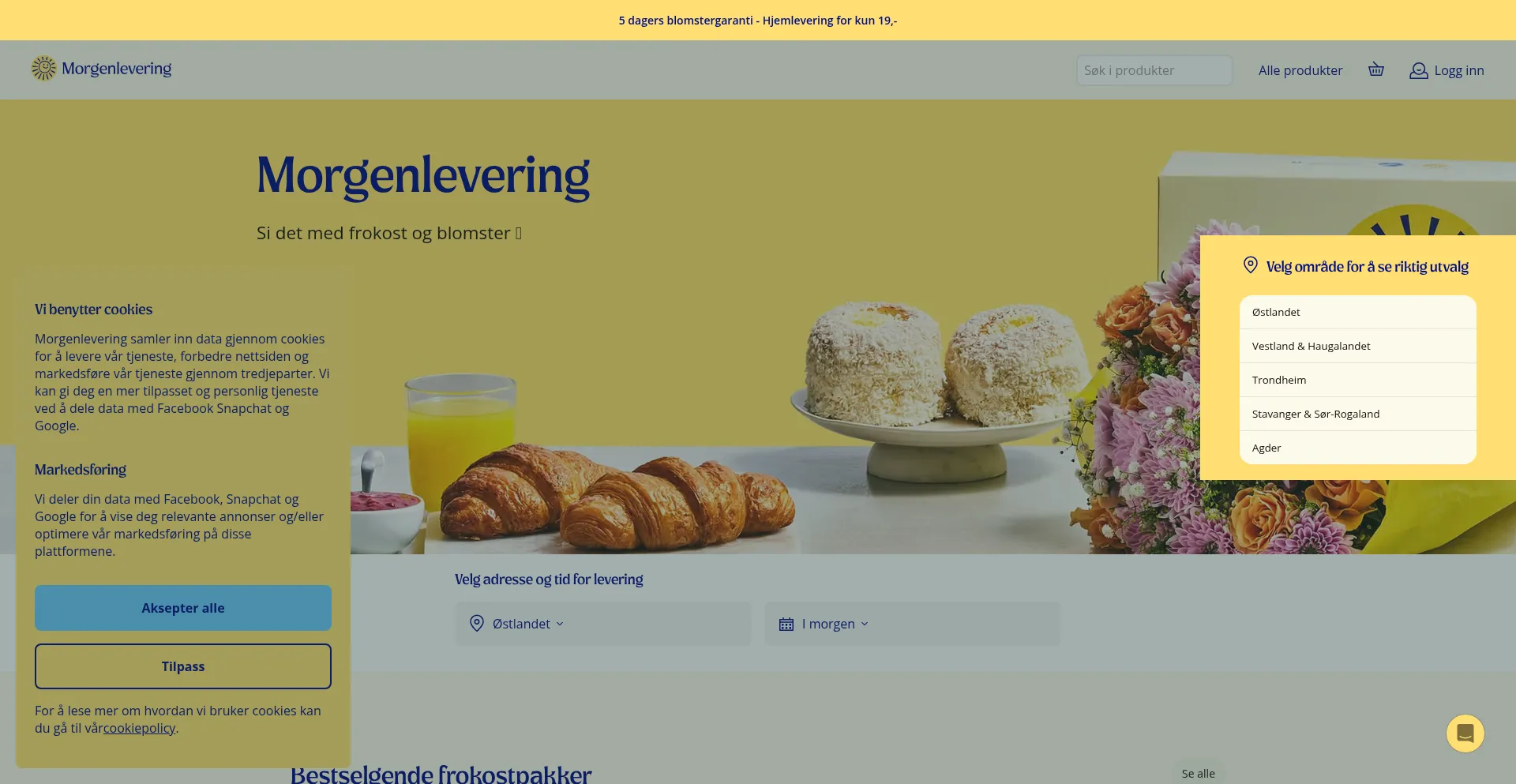
Task: Open the shopping basket icon
Action: point(1376,69)
